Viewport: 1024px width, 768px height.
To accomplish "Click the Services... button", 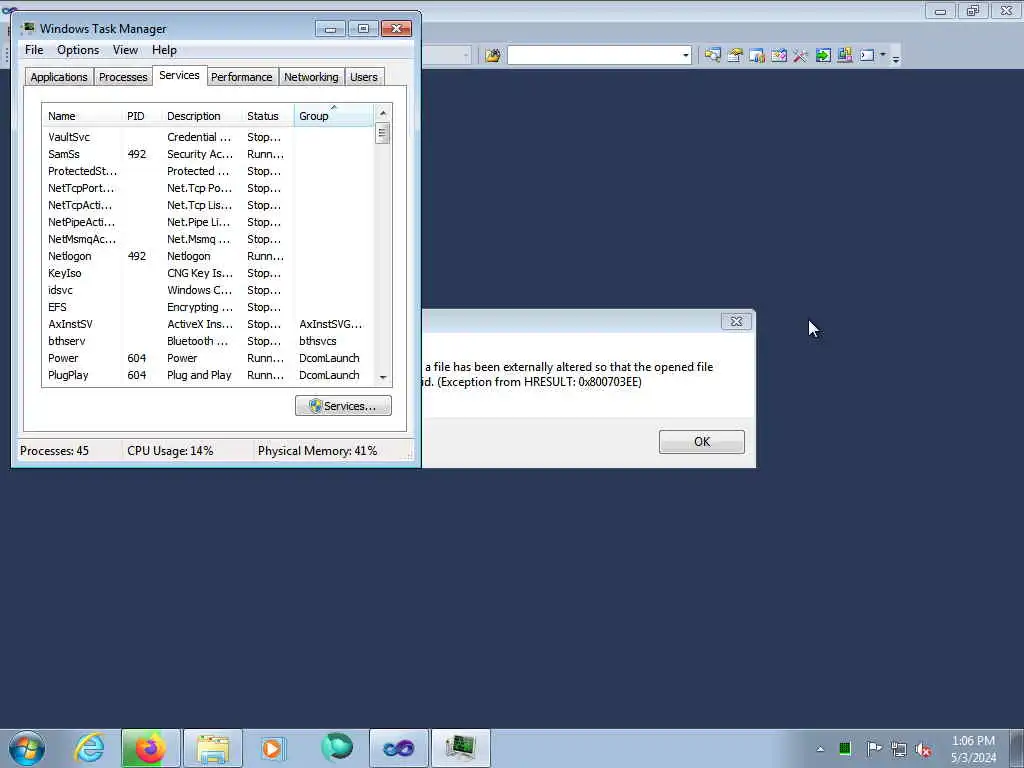I will click(343, 406).
